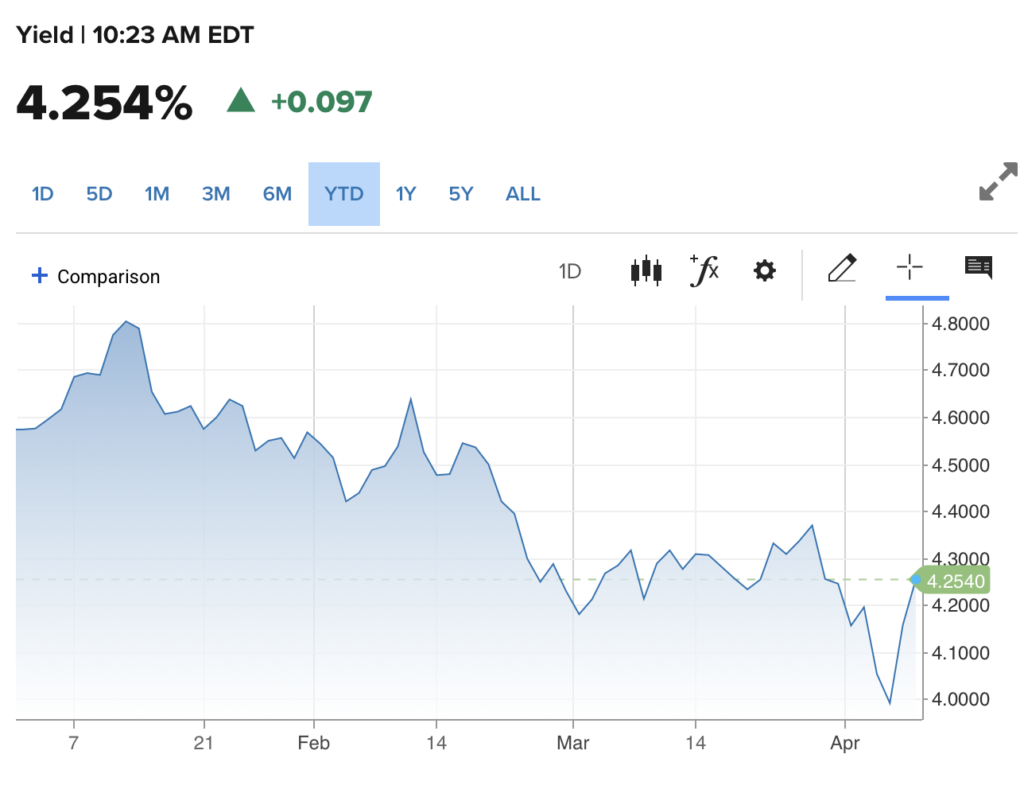Open chart settings gear
The image size is (1024, 797).
[764, 271]
